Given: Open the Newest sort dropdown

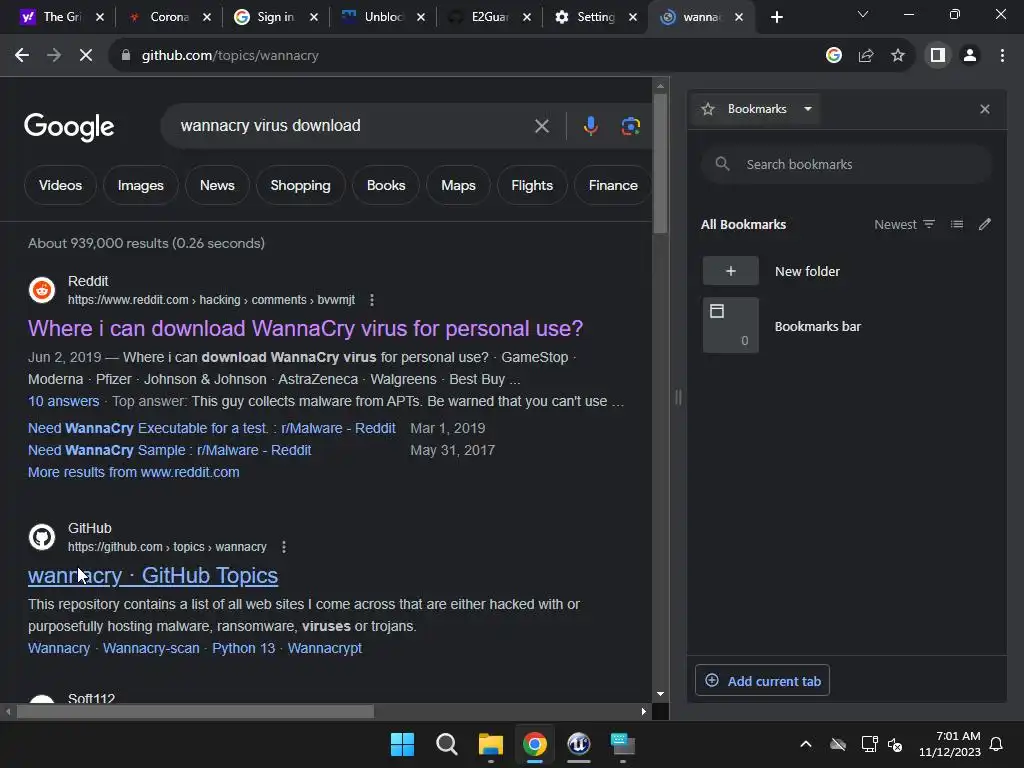Looking at the screenshot, I should pyautogui.click(x=904, y=225).
